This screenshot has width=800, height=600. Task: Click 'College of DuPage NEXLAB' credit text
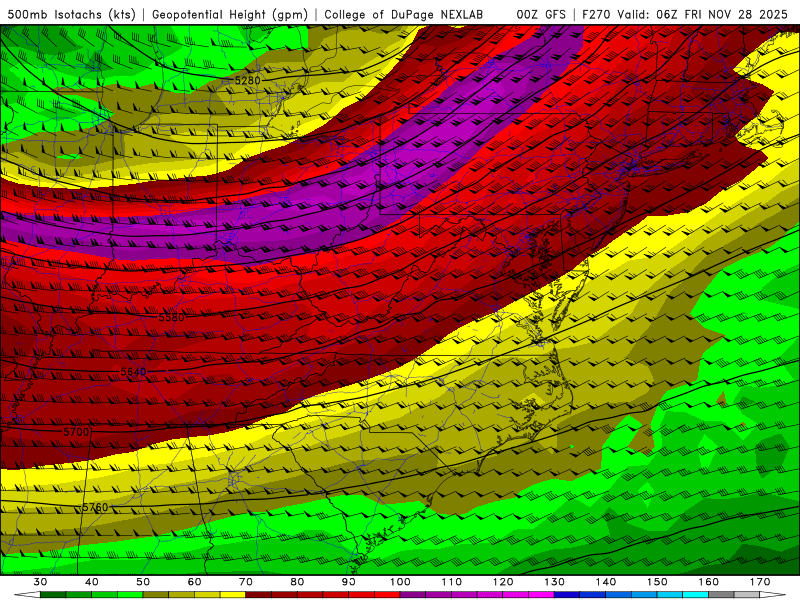(403, 14)
